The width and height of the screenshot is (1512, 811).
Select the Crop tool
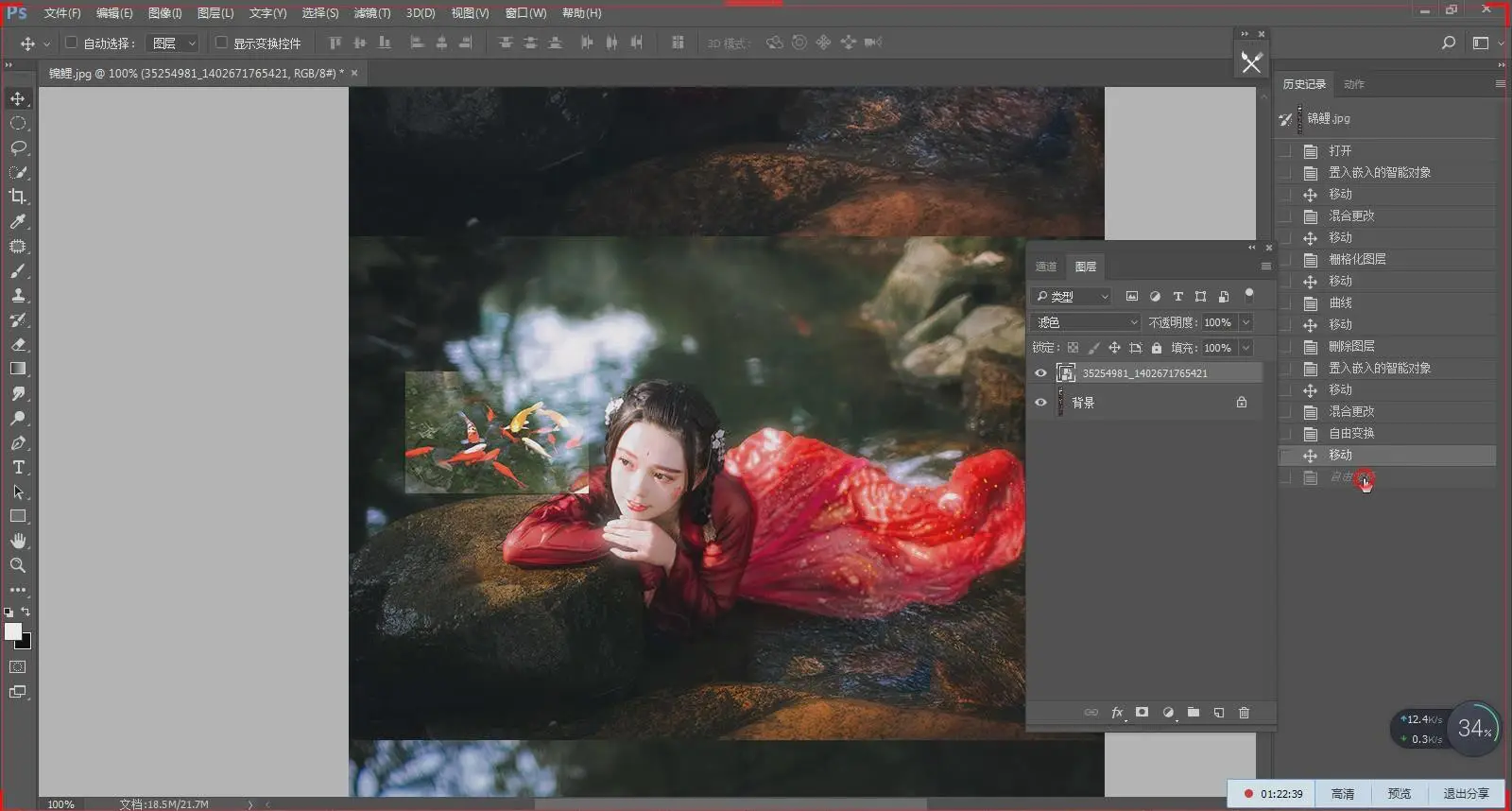point(18,197)
